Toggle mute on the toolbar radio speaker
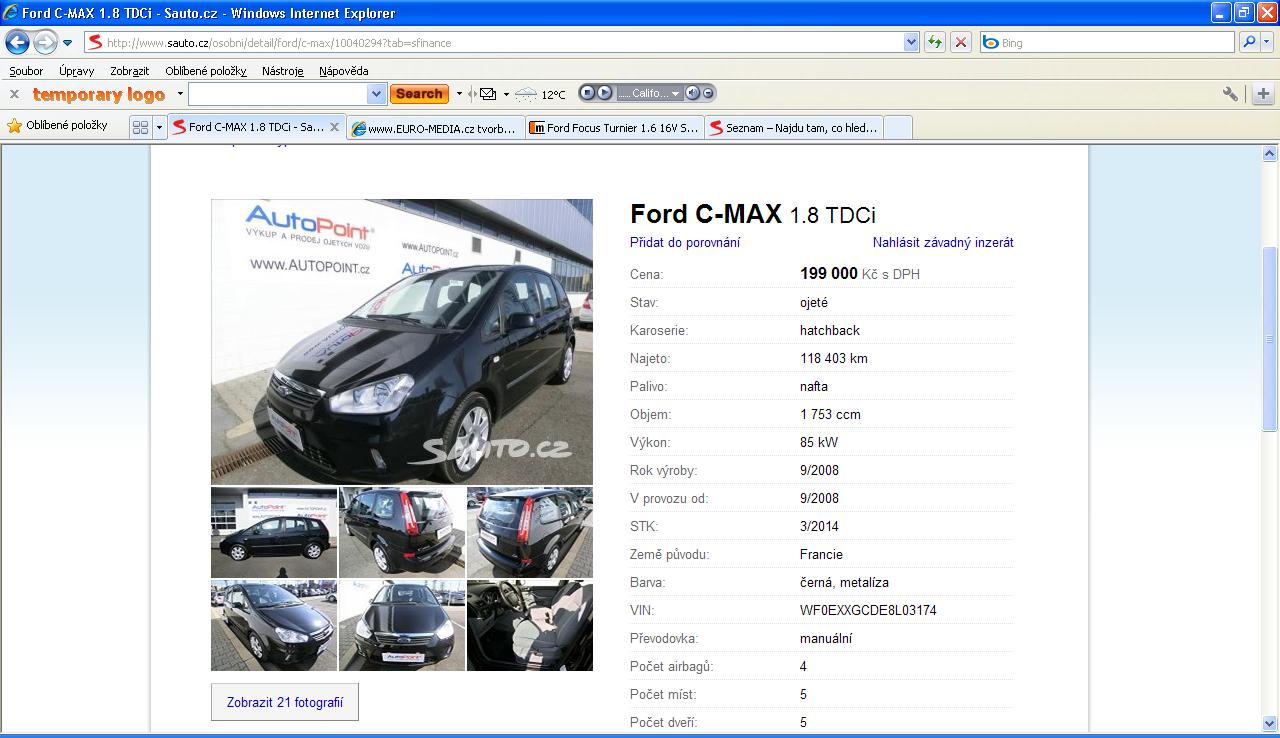The height and width of the screenshot is (738, 1280). [692, 93]
